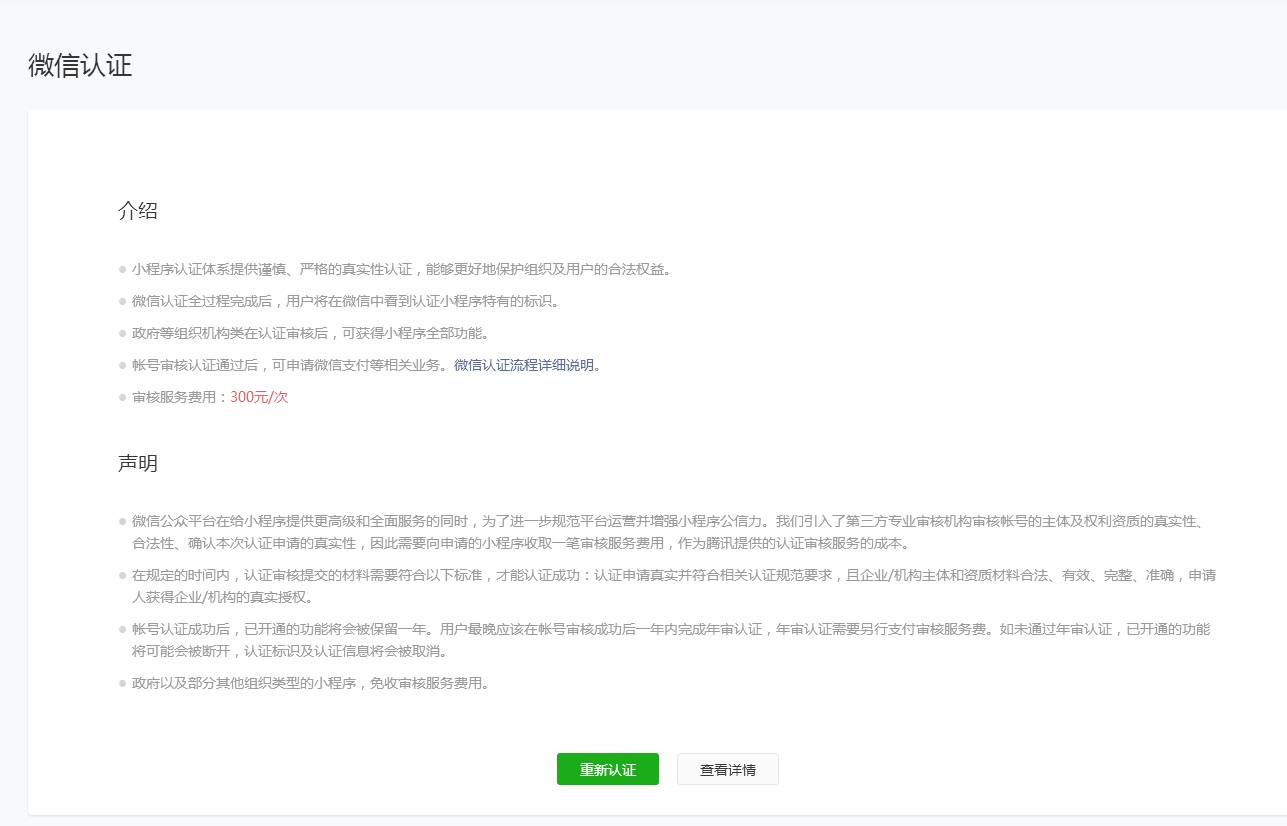Click the 声明 section heading

point(138,464)
